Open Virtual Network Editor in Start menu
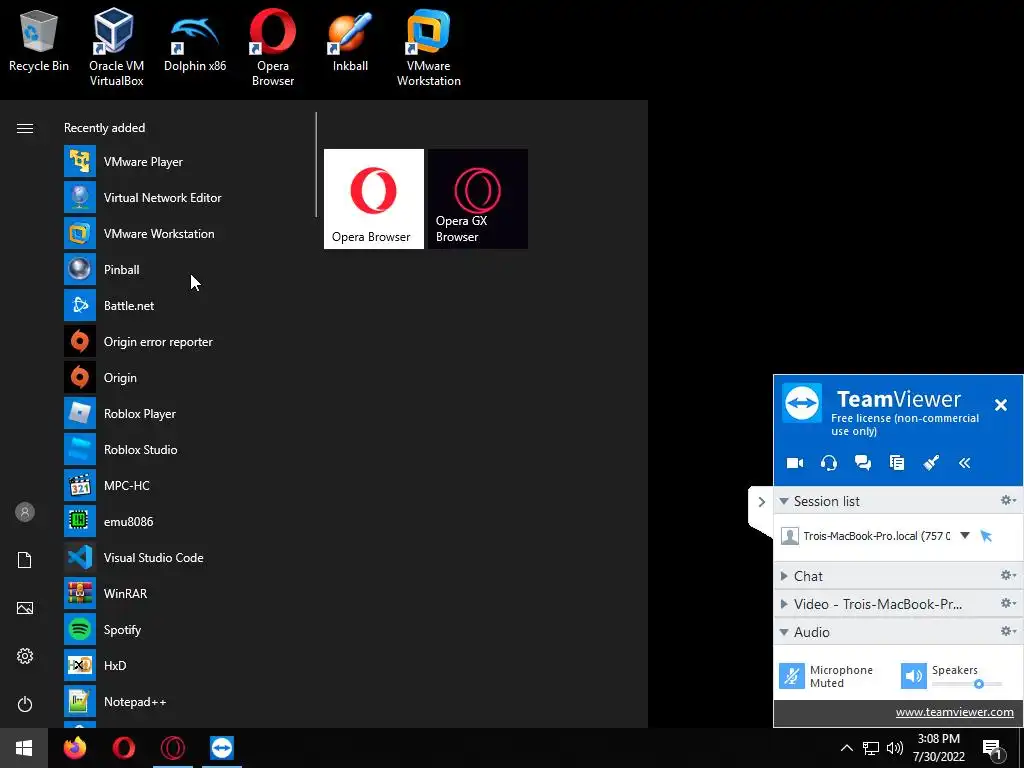This screenshot has height=768, width=1024. [x=186, y=198]
